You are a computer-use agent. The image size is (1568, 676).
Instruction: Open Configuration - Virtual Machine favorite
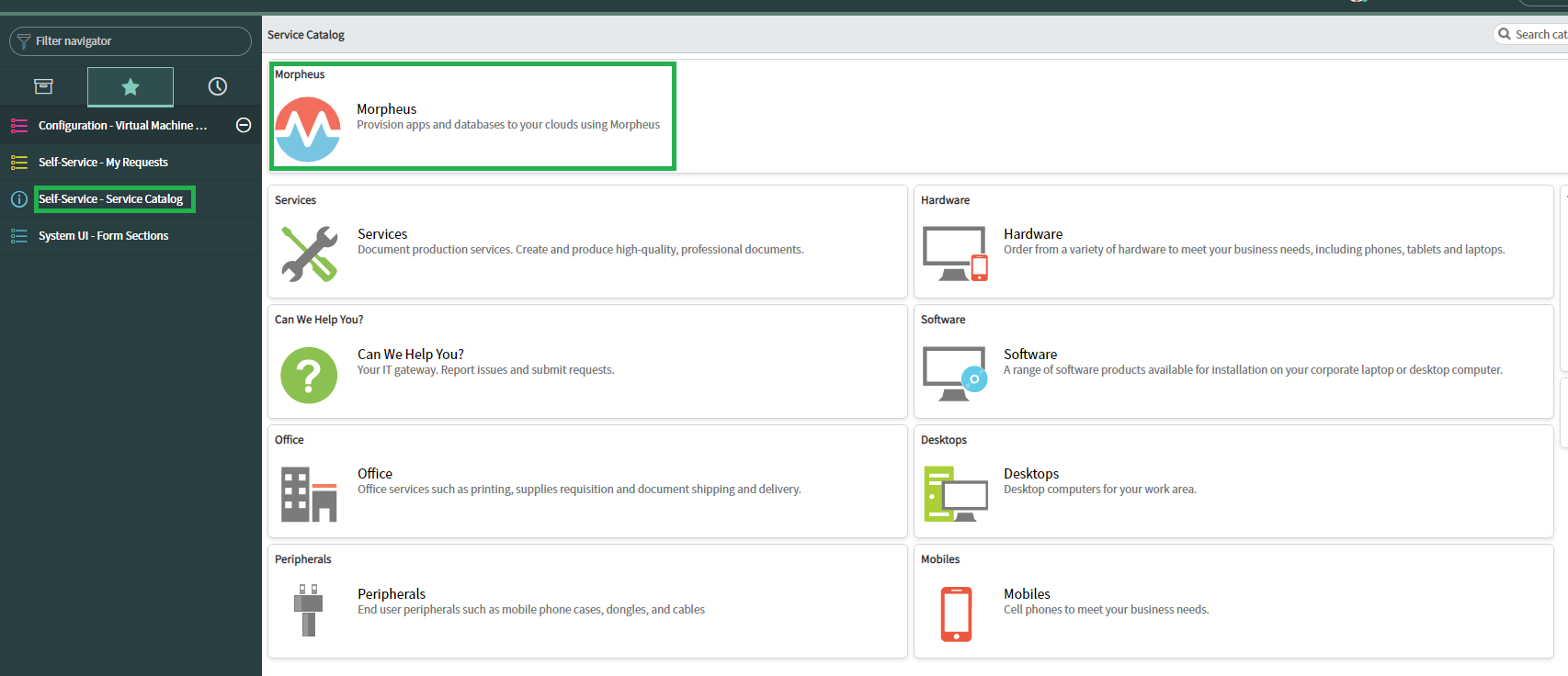(122, 125)
